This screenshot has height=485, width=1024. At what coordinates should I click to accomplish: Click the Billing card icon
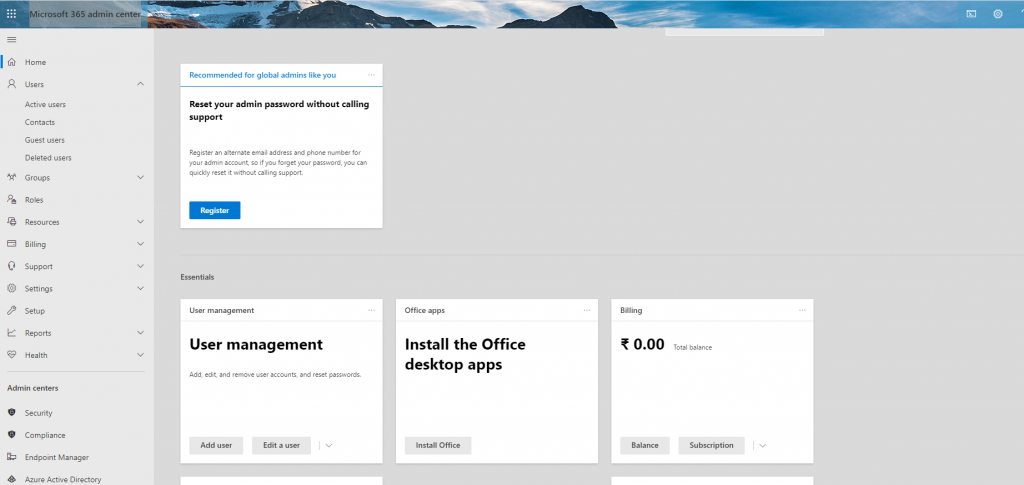11,244
